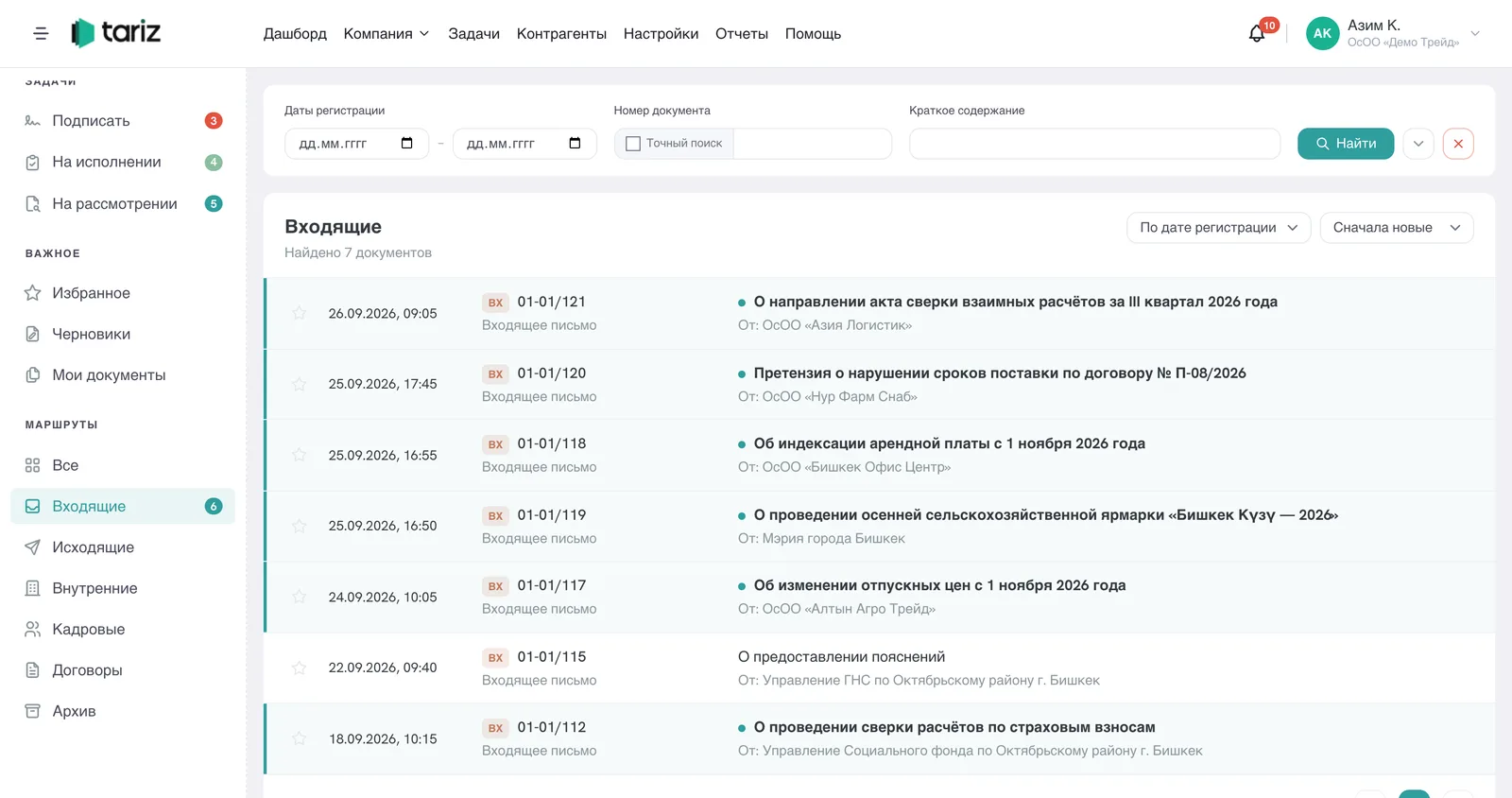Click the Найти search button
Image resolution: width=1512 pixels, height=798 pixels.
pyautogui.click(x=1346, y=144)
